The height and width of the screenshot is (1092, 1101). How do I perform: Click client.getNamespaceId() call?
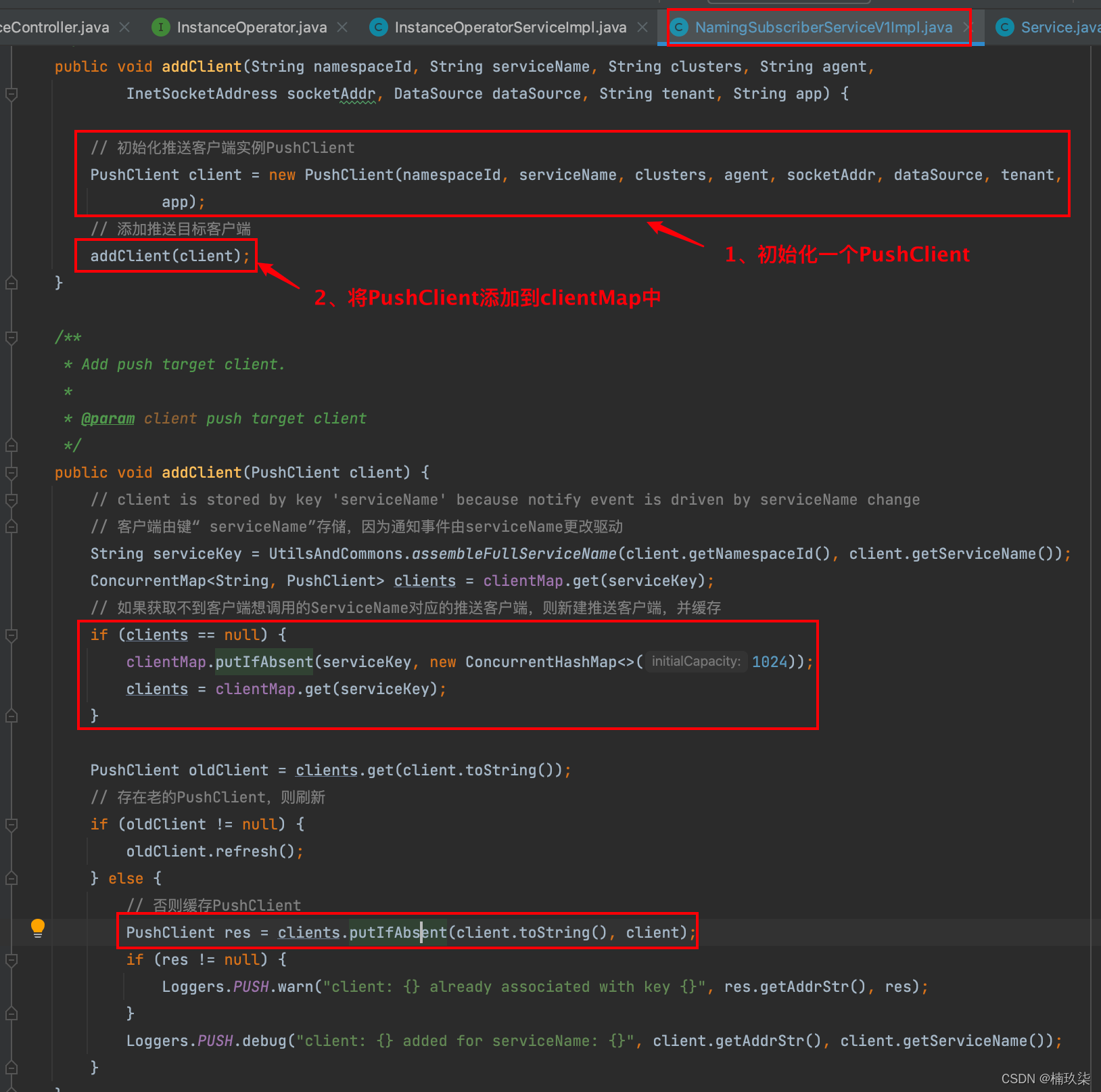tap(728, 553)
